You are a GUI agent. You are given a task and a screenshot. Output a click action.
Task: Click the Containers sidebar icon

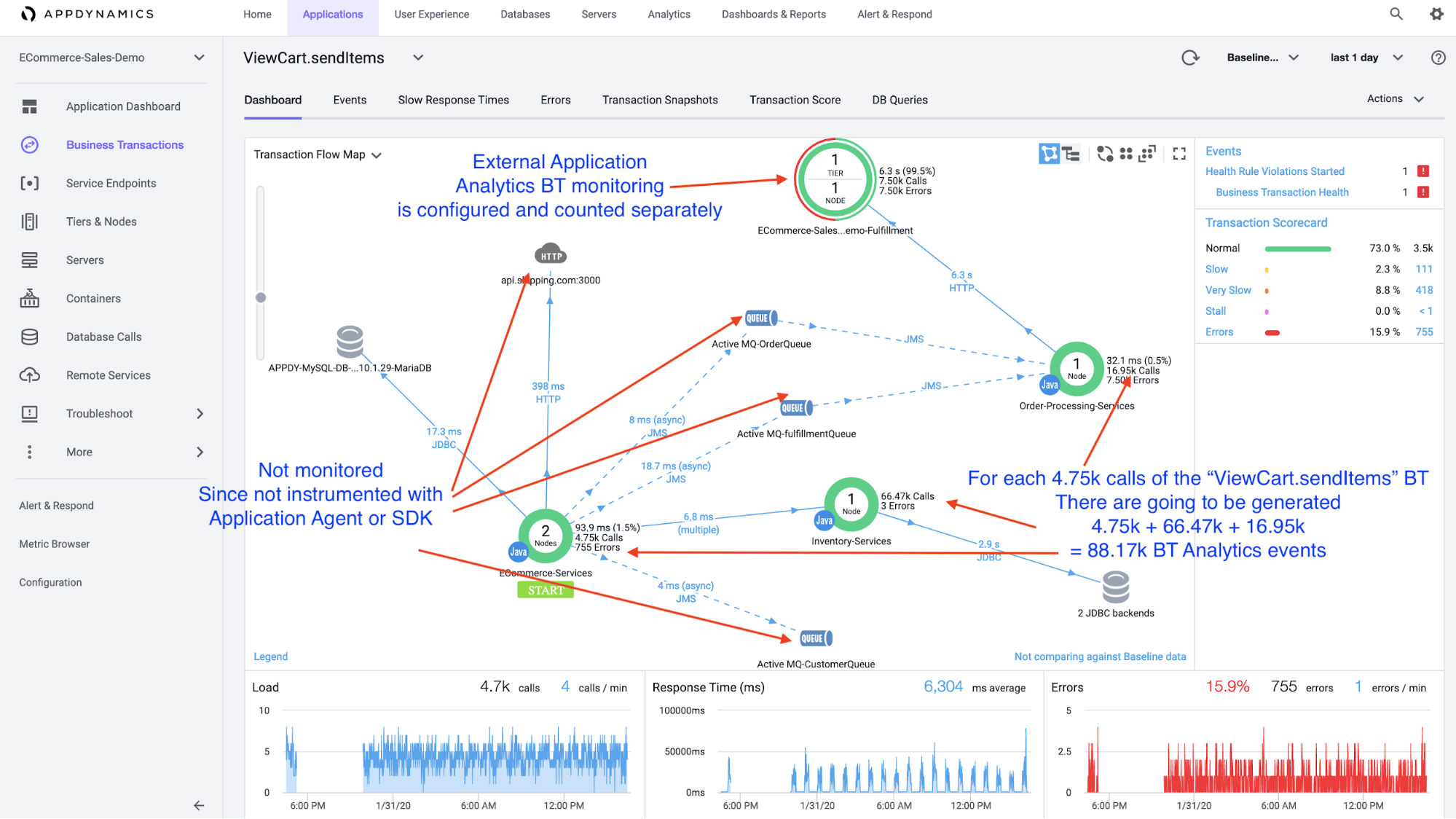(x=29, y=298)
